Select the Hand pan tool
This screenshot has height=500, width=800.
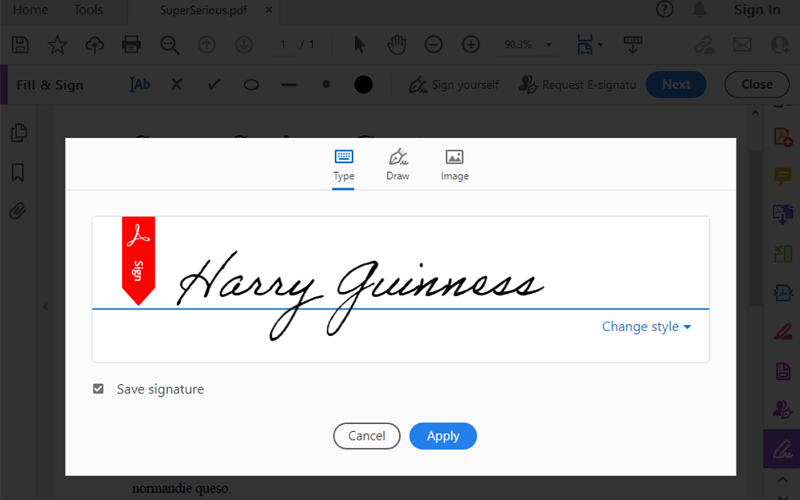(x=396, y=45)
